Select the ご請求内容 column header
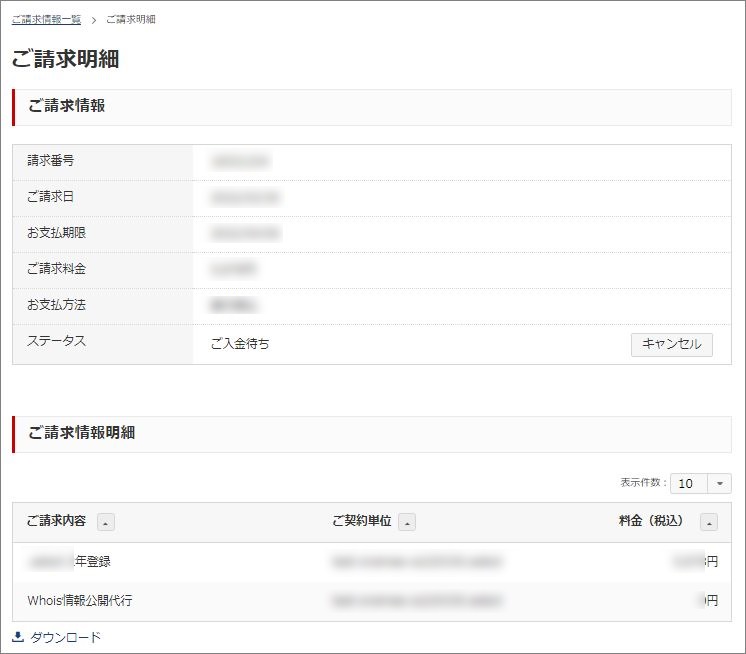Image resolution: width=746 pixels, height=654 pixels. click(56, 521)
